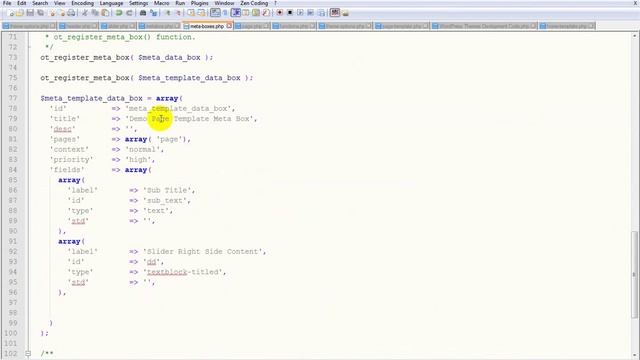The height and width of the screenshot is (360, 640).
Task: Open the Zen Coding menu
Action: click(x=254, y=3)
